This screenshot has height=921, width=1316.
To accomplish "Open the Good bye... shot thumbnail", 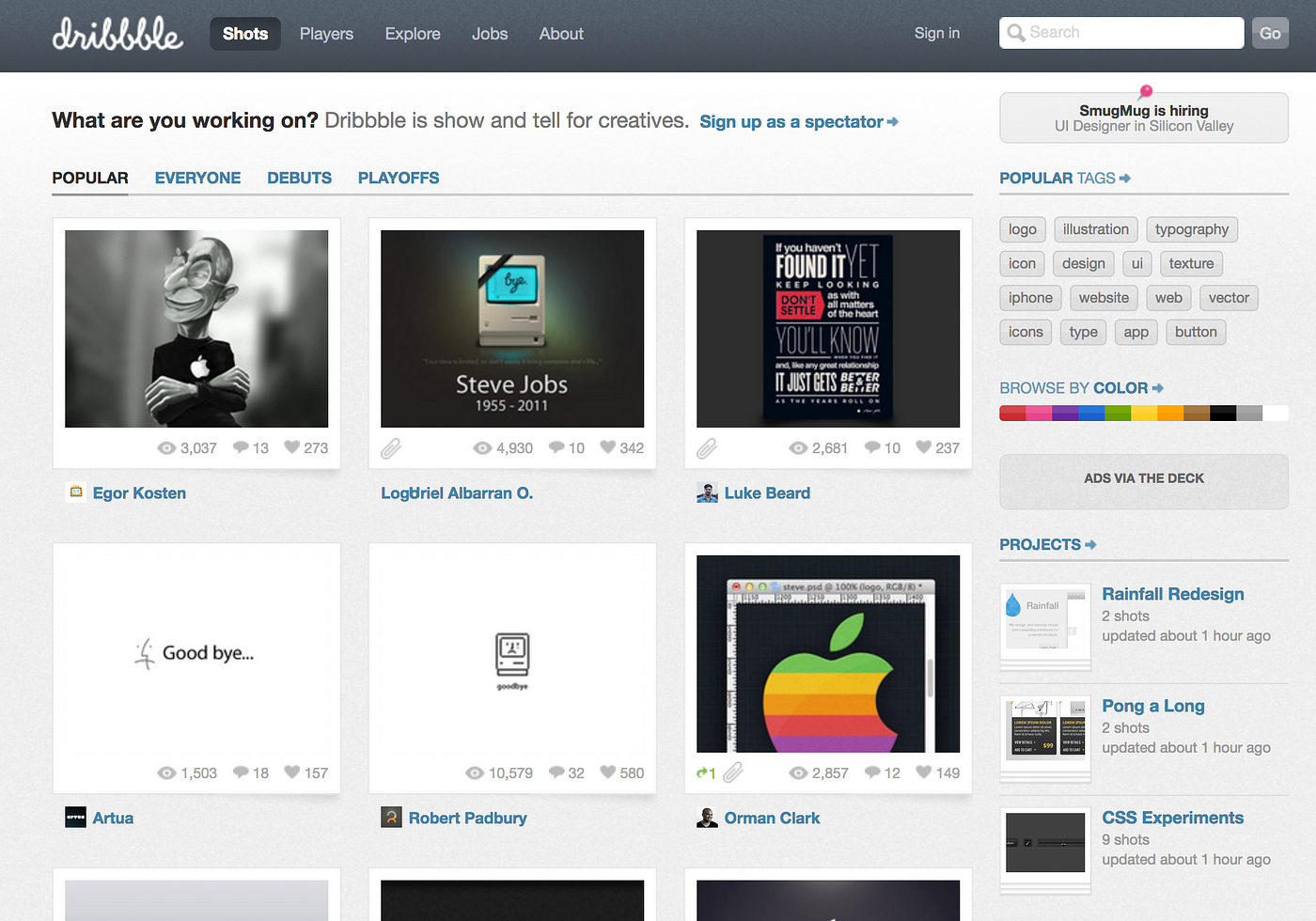I will coord(196,654).
